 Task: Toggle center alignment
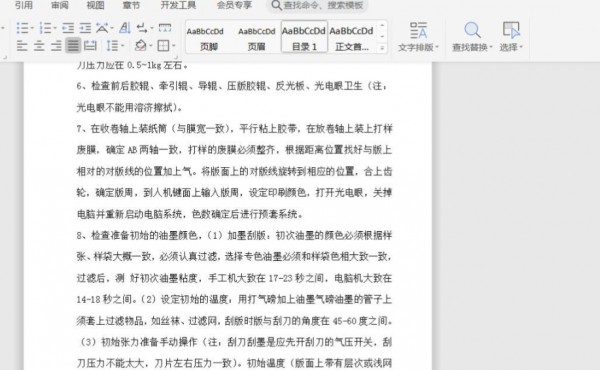[39, 46]
